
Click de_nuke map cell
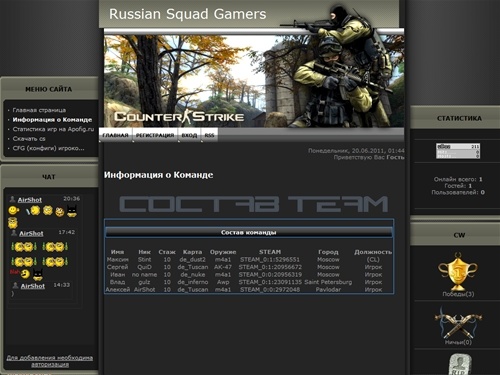(193, 275)
